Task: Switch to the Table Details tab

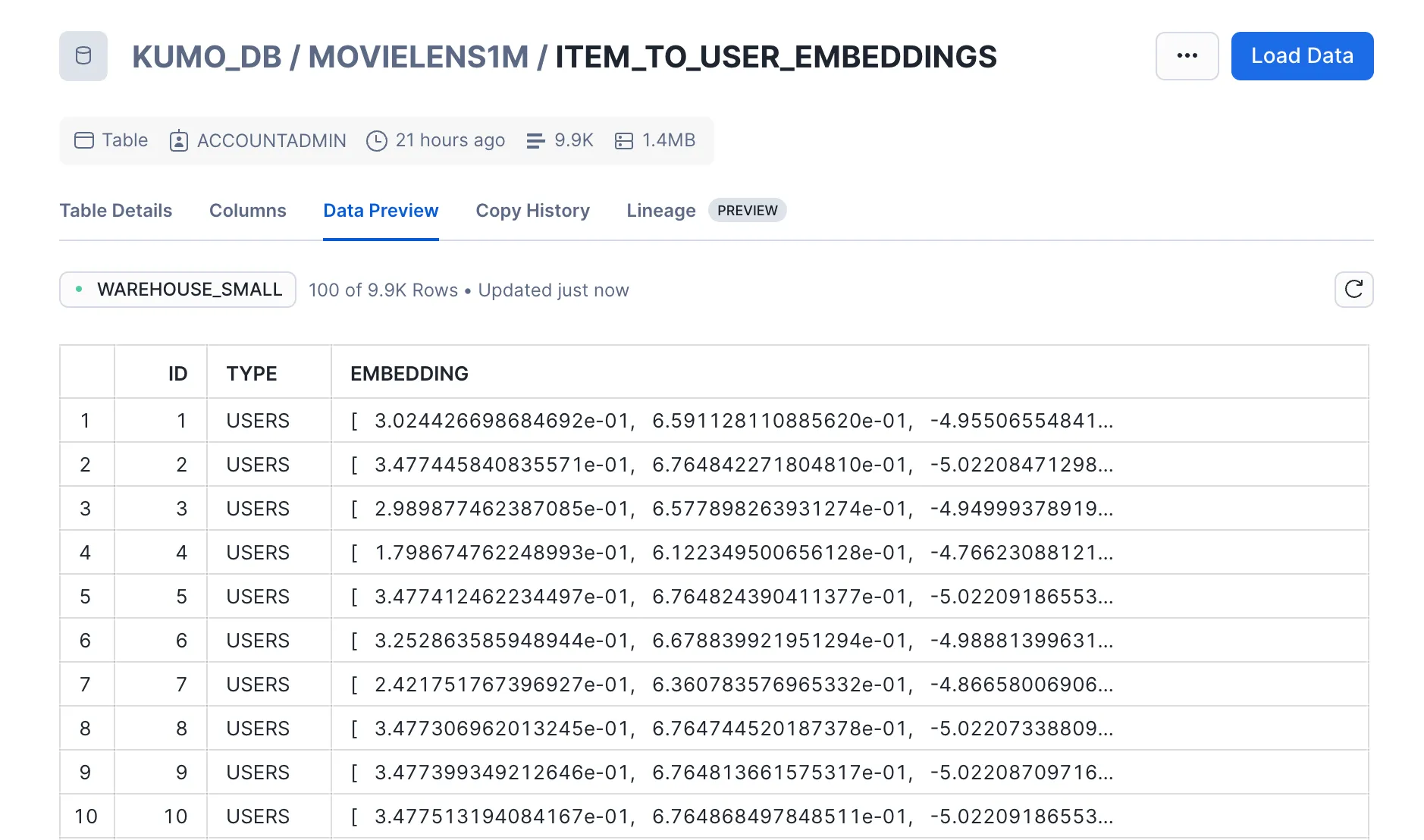Action: pos(116,211)
